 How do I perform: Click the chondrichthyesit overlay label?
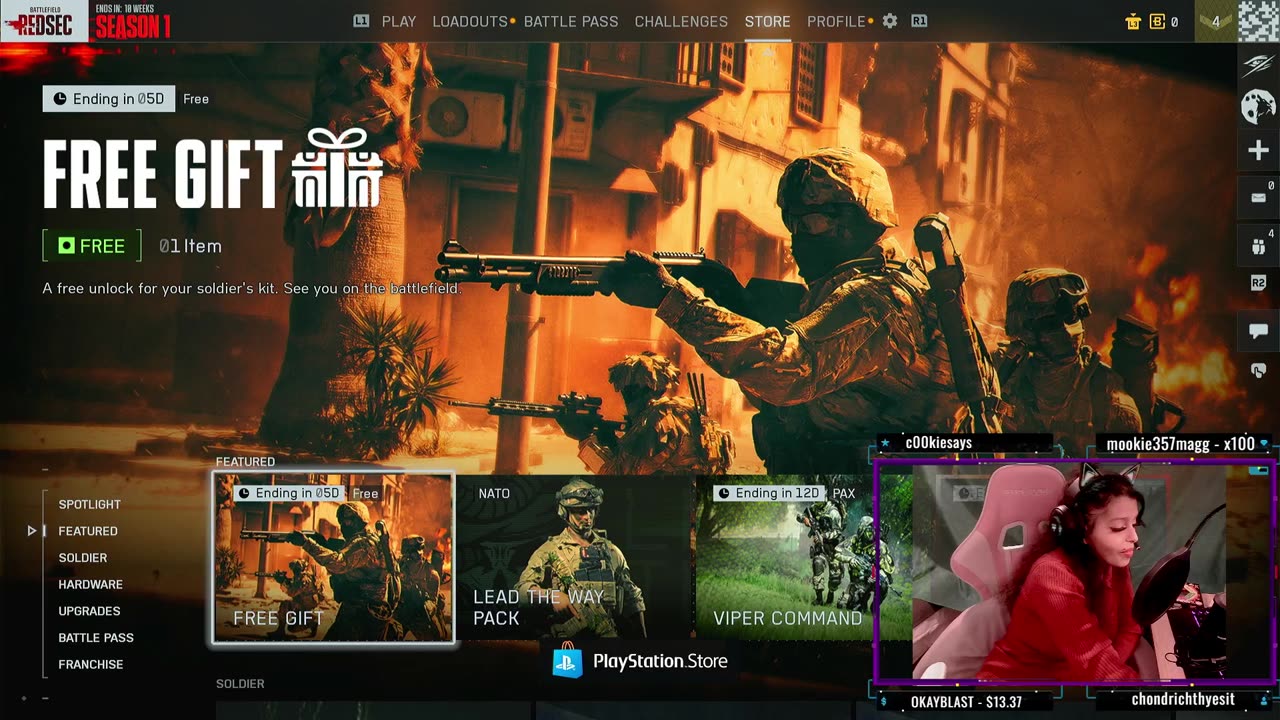pyautogui.click(x=1183, y=700)
